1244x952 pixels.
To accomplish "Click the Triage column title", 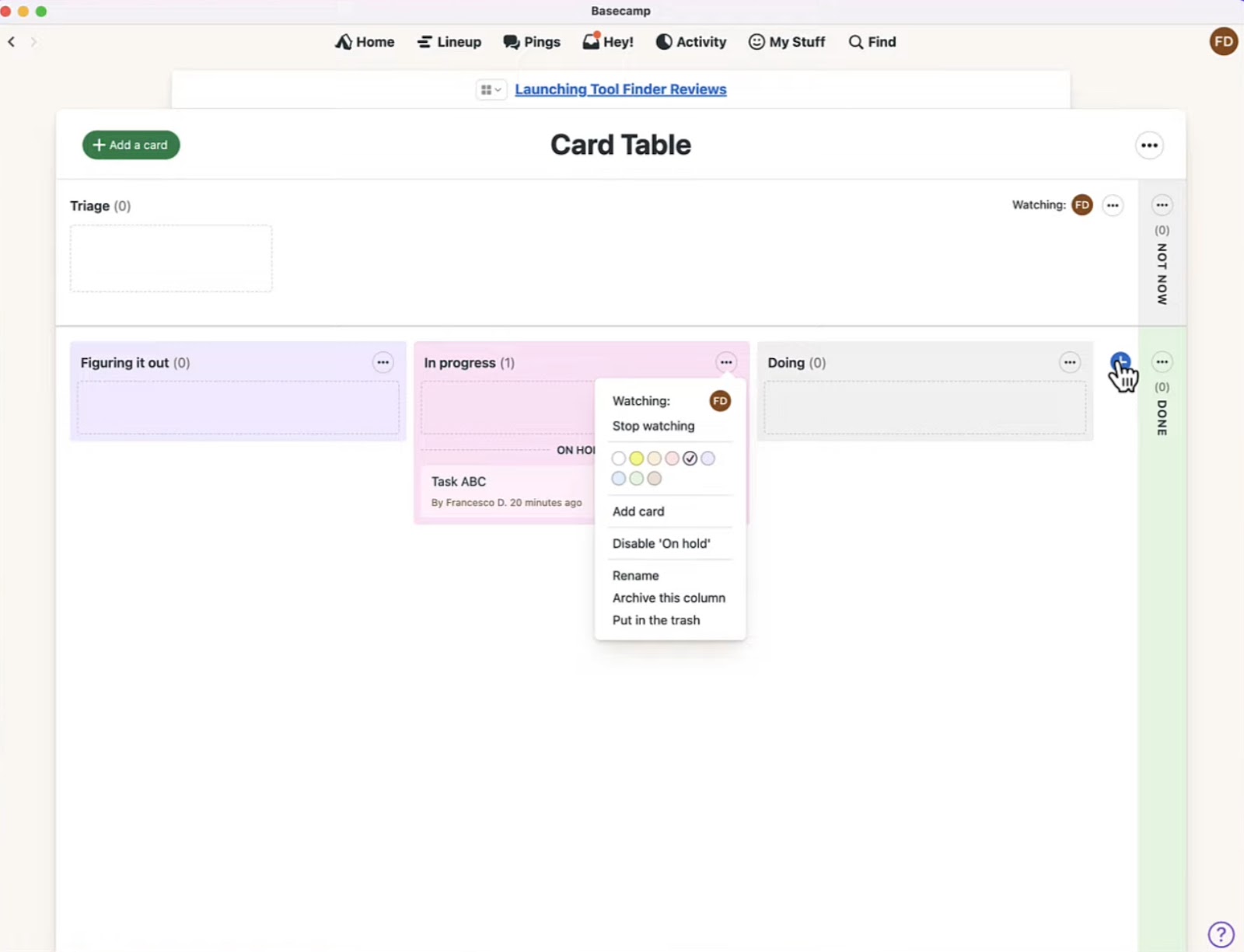I will tap(89, 206).
